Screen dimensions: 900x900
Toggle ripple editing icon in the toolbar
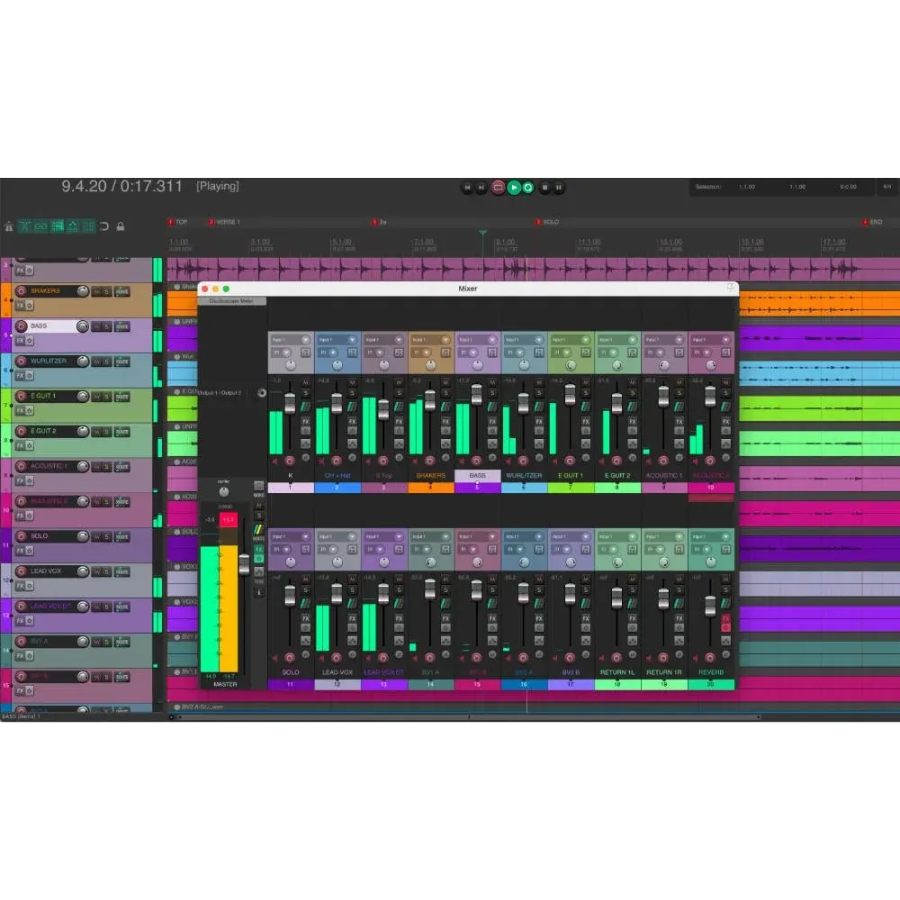[57, 226]
